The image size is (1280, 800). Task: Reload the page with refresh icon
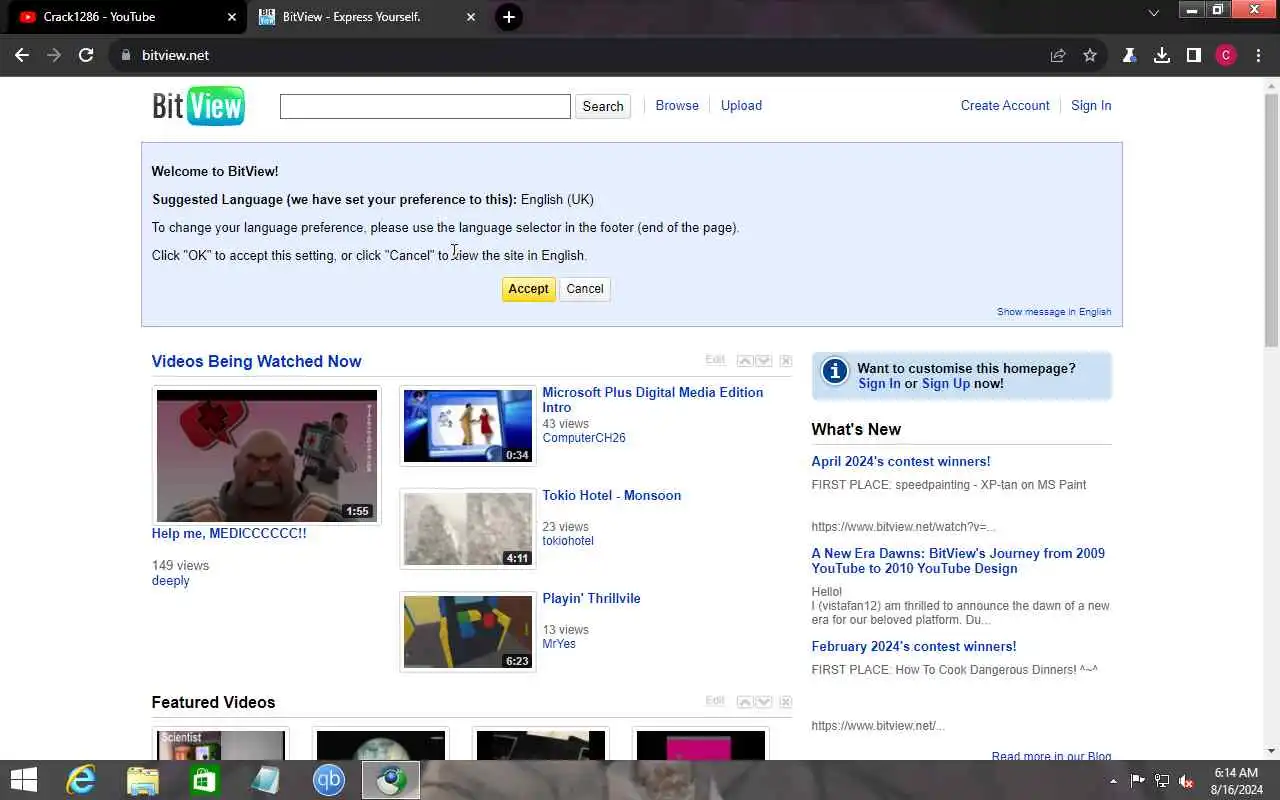pyautogui.click(x=86, y=55)
